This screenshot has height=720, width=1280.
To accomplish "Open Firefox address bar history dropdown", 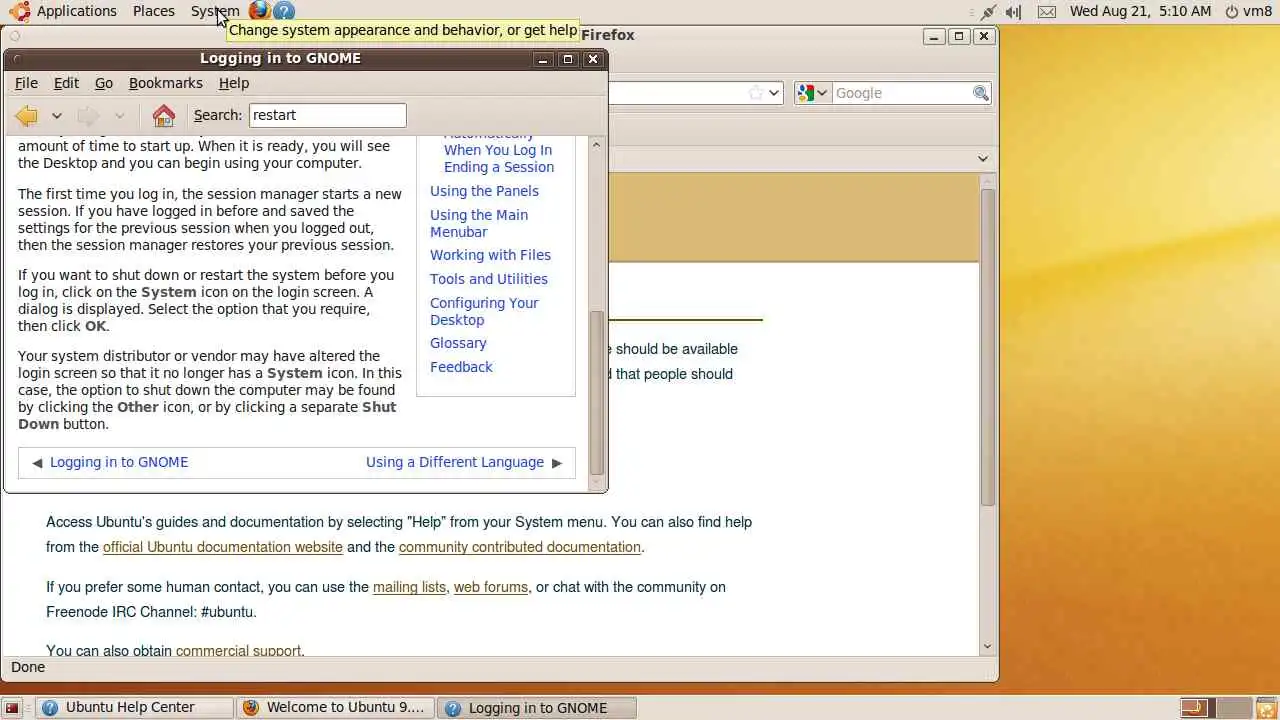I will [x=774, y=93].
